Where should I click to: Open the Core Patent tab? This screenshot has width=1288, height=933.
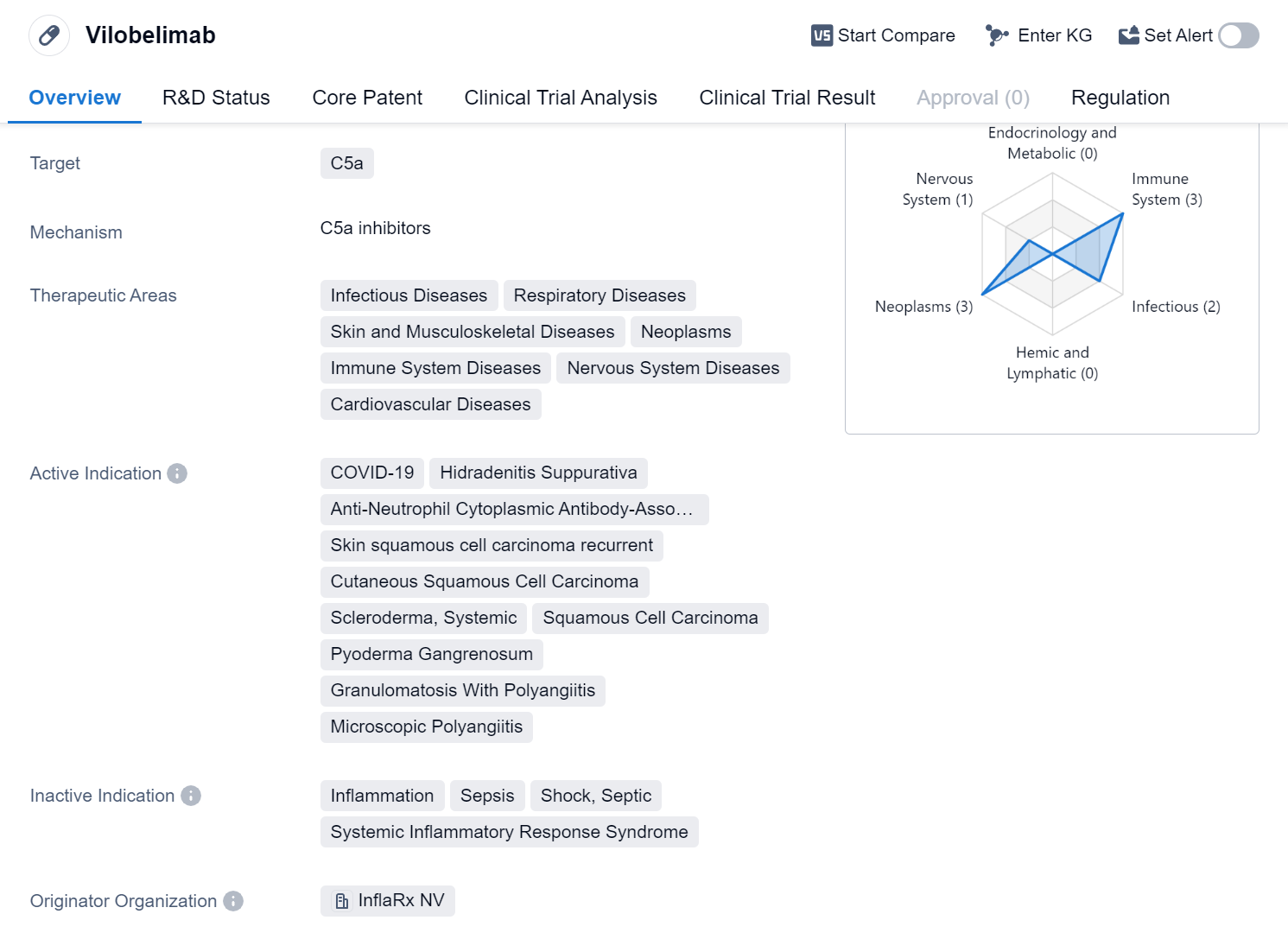[367, 98]
